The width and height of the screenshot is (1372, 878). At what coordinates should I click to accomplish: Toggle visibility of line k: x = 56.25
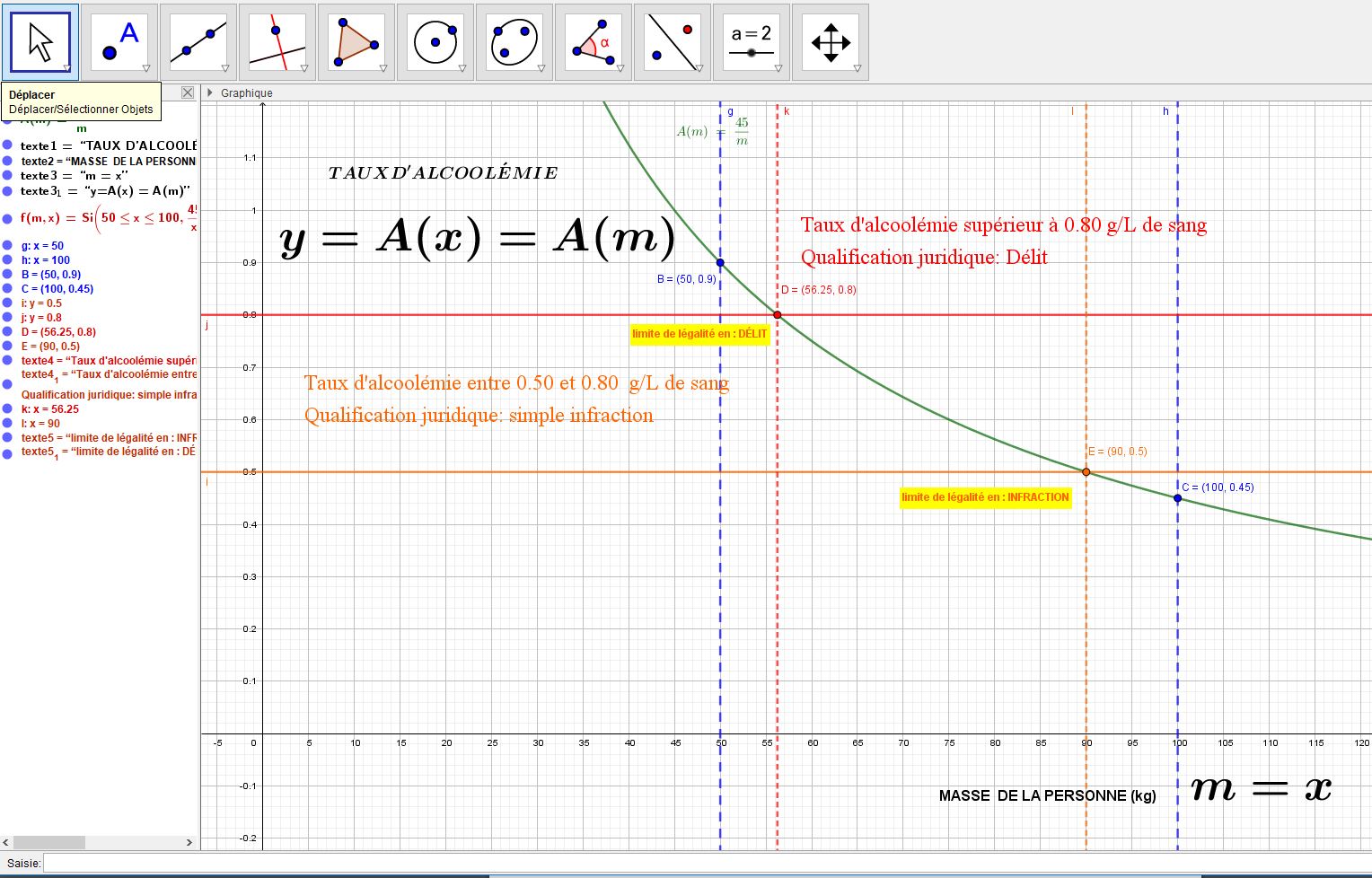[x=7, y=408]
